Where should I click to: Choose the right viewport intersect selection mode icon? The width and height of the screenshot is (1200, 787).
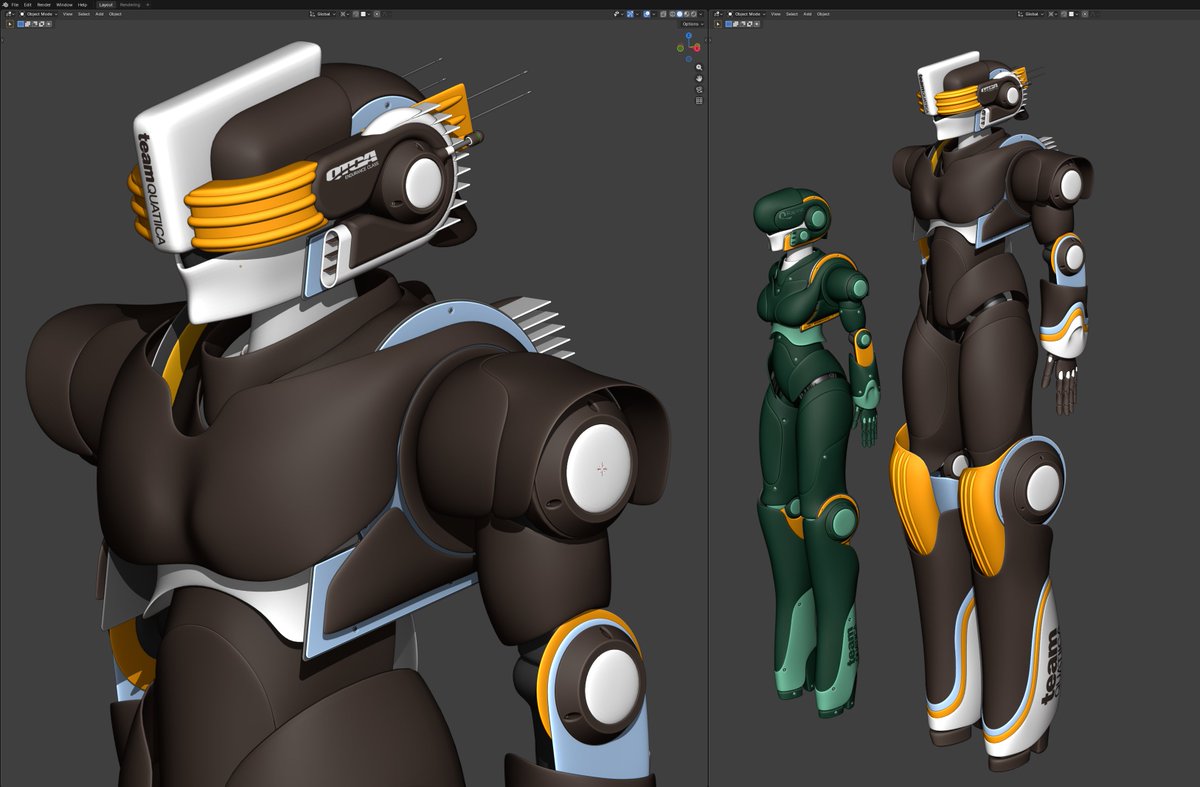pyautogui.click(x=756, y=24)
